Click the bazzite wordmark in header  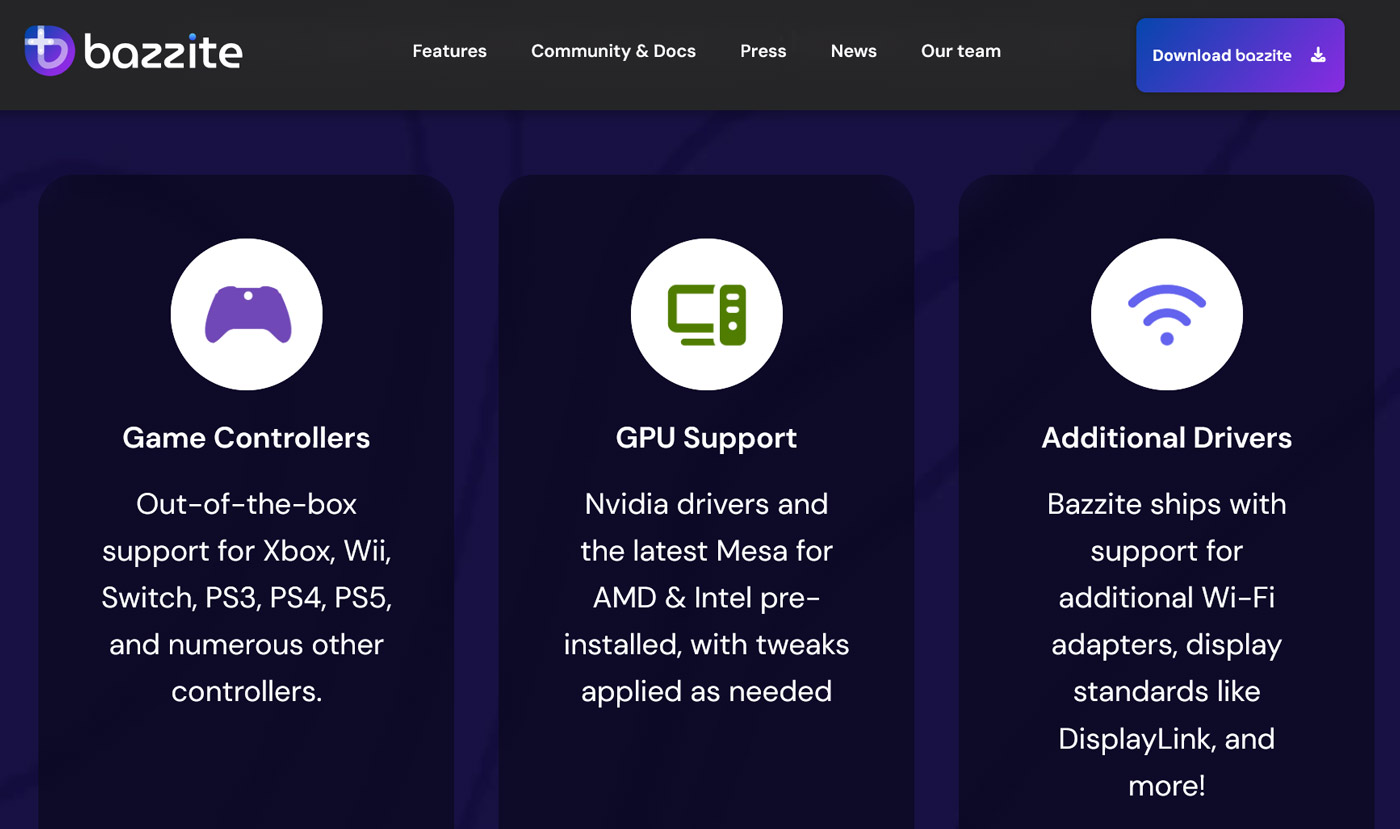(x=163, y=52)
